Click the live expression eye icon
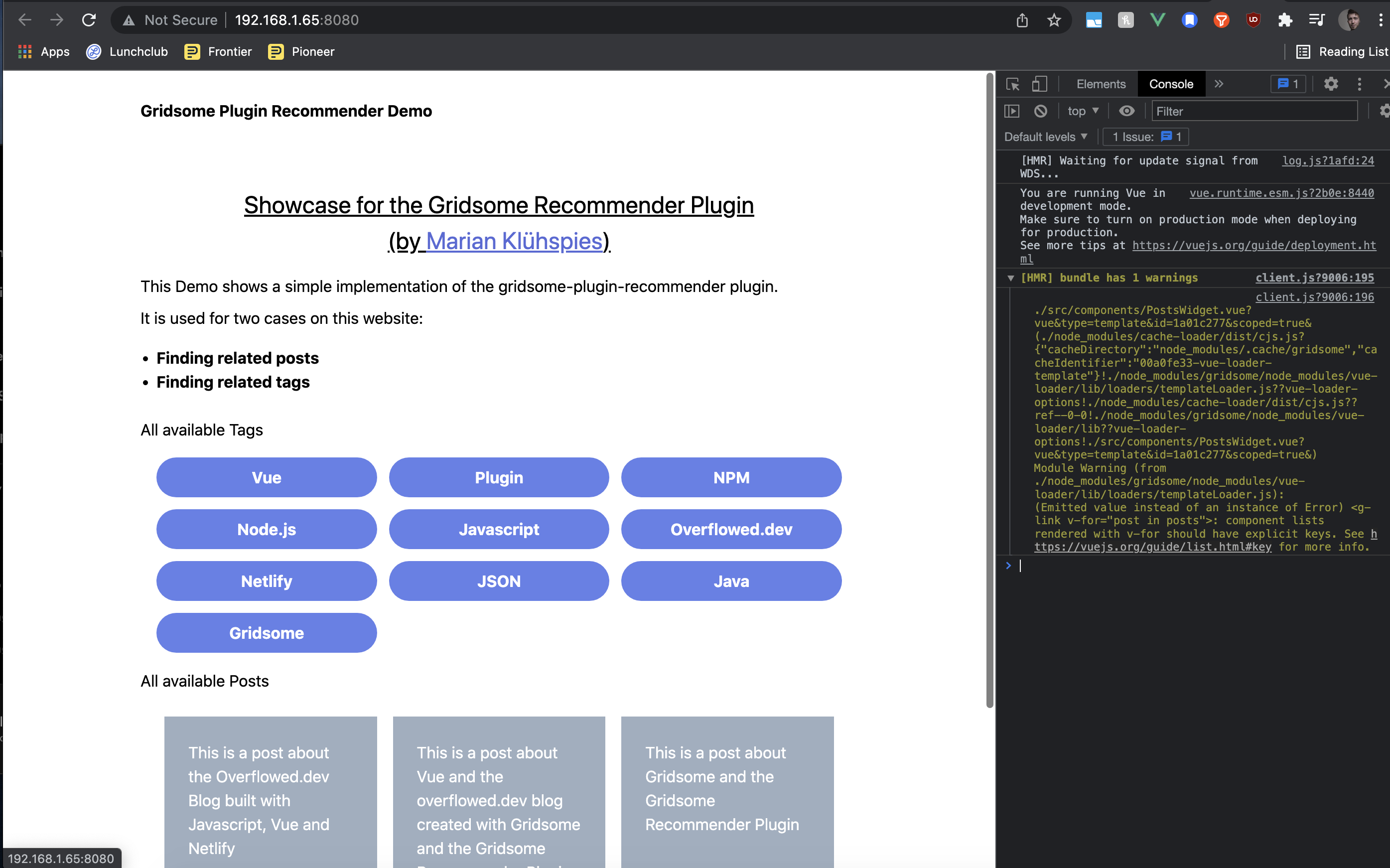This screenshot has height=868, width=1390. click(x=1126, y=111)
